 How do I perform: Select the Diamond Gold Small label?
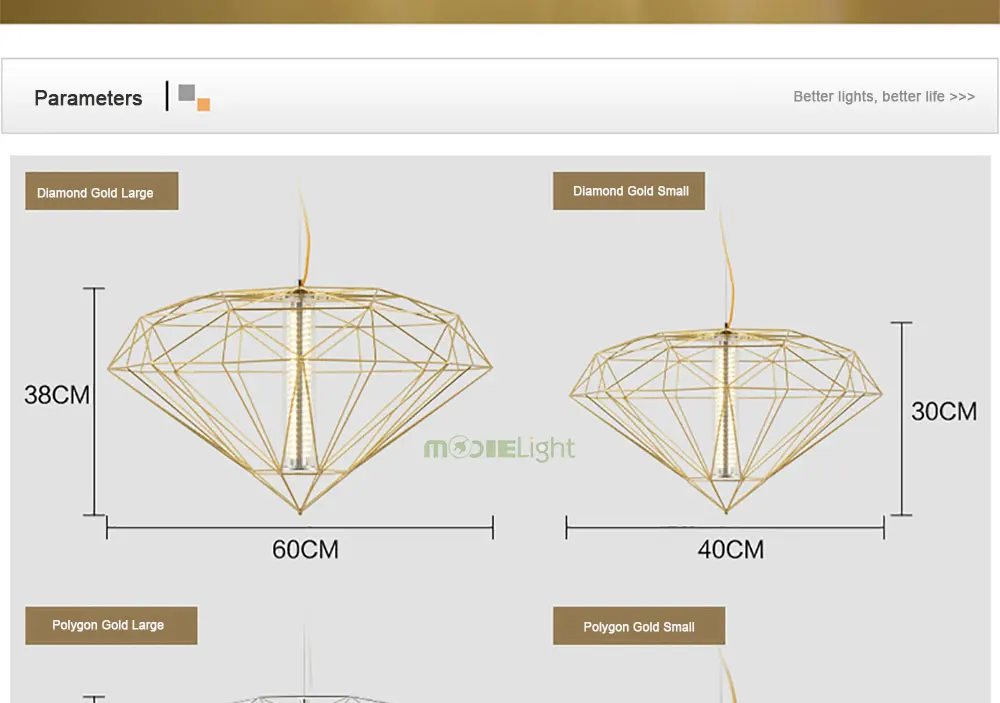pyautogui.click(x=629, y=191)
